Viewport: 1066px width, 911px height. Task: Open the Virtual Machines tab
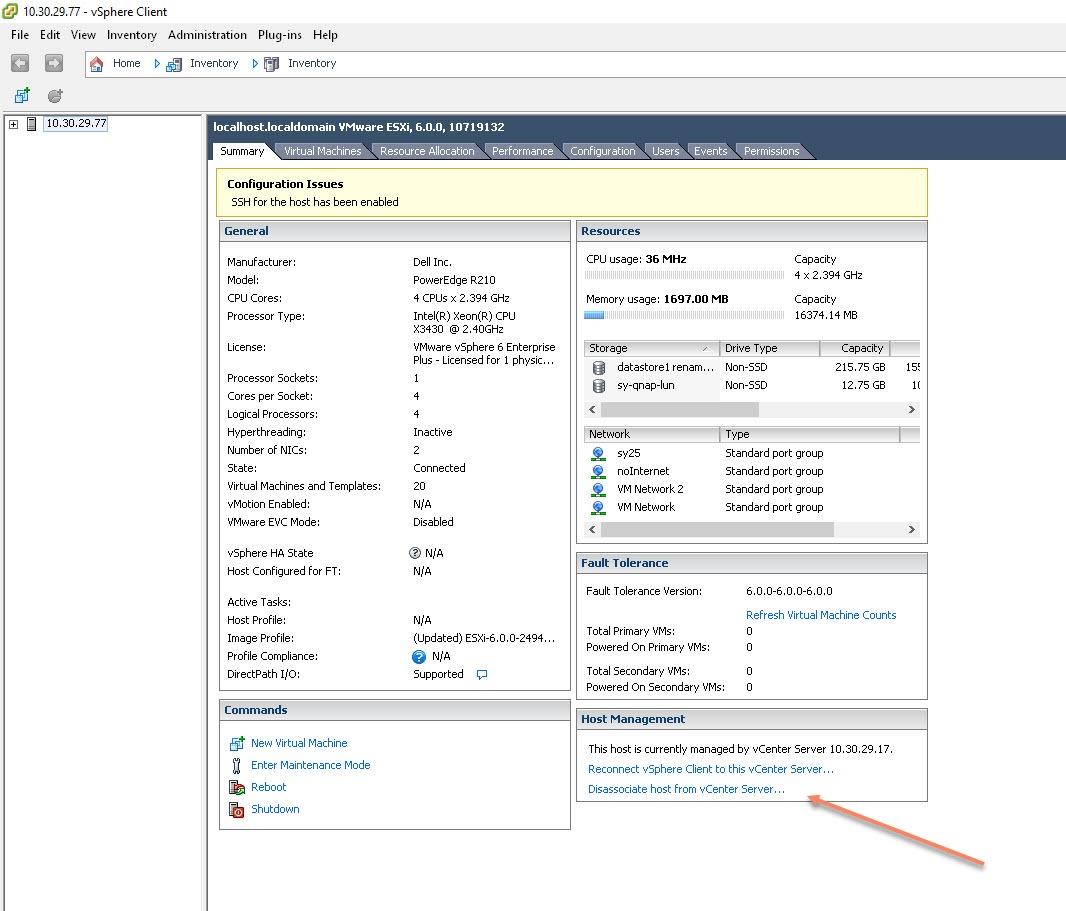pos(322,151)
